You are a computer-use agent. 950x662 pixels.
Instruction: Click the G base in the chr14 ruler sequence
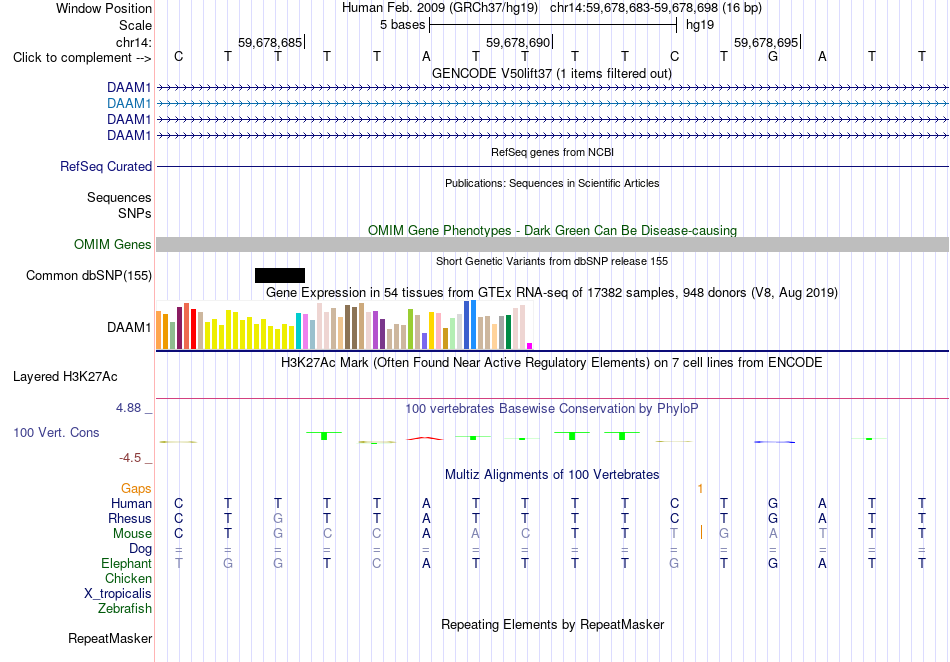772,56
